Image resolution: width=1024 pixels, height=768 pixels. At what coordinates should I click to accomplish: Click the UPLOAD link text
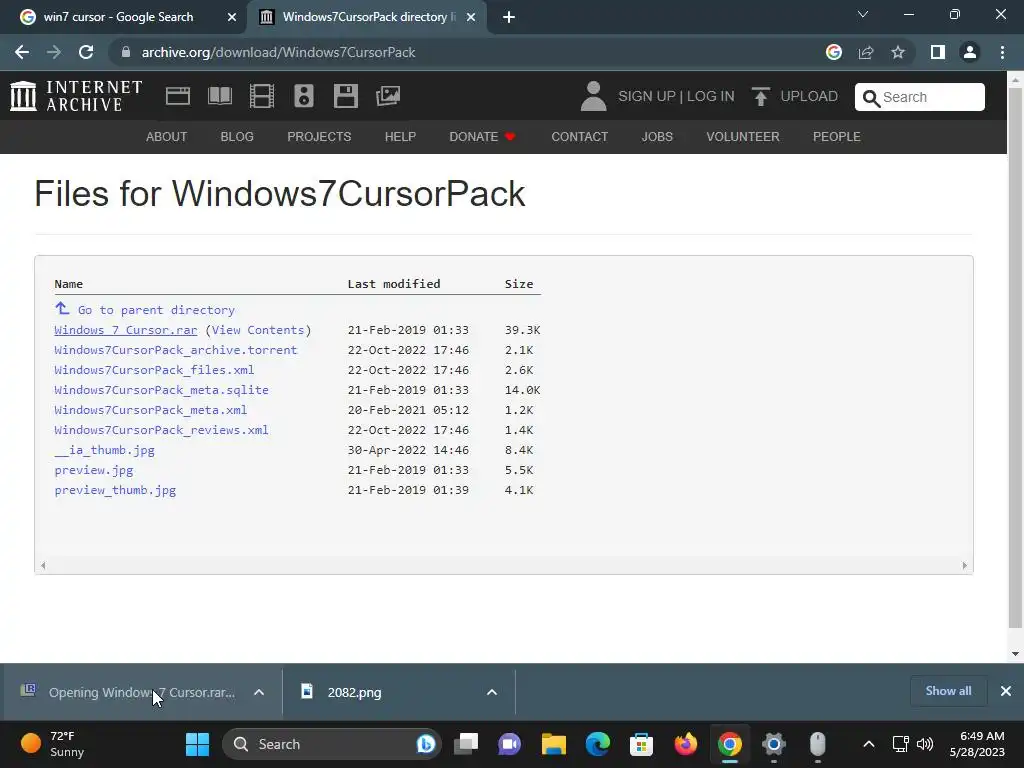809,96
